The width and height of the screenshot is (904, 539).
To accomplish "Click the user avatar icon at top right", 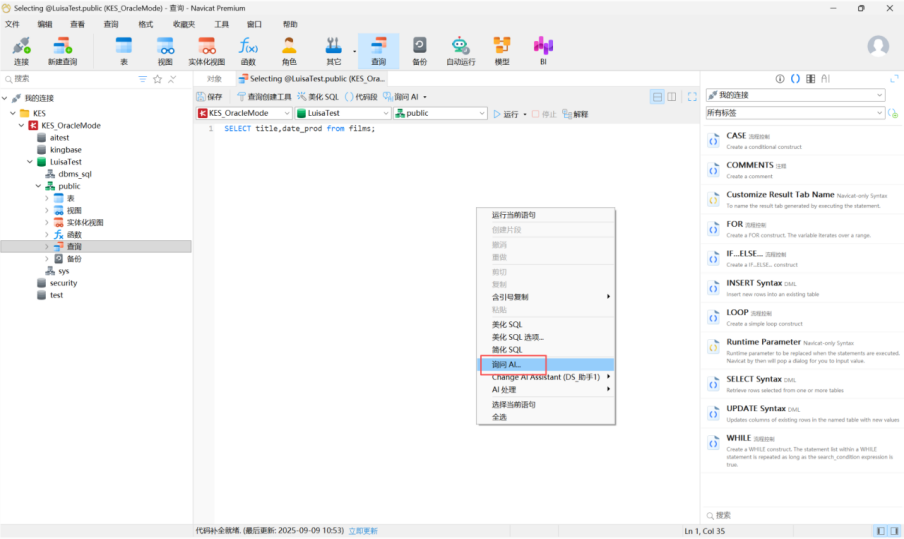I will coord(878,46).
